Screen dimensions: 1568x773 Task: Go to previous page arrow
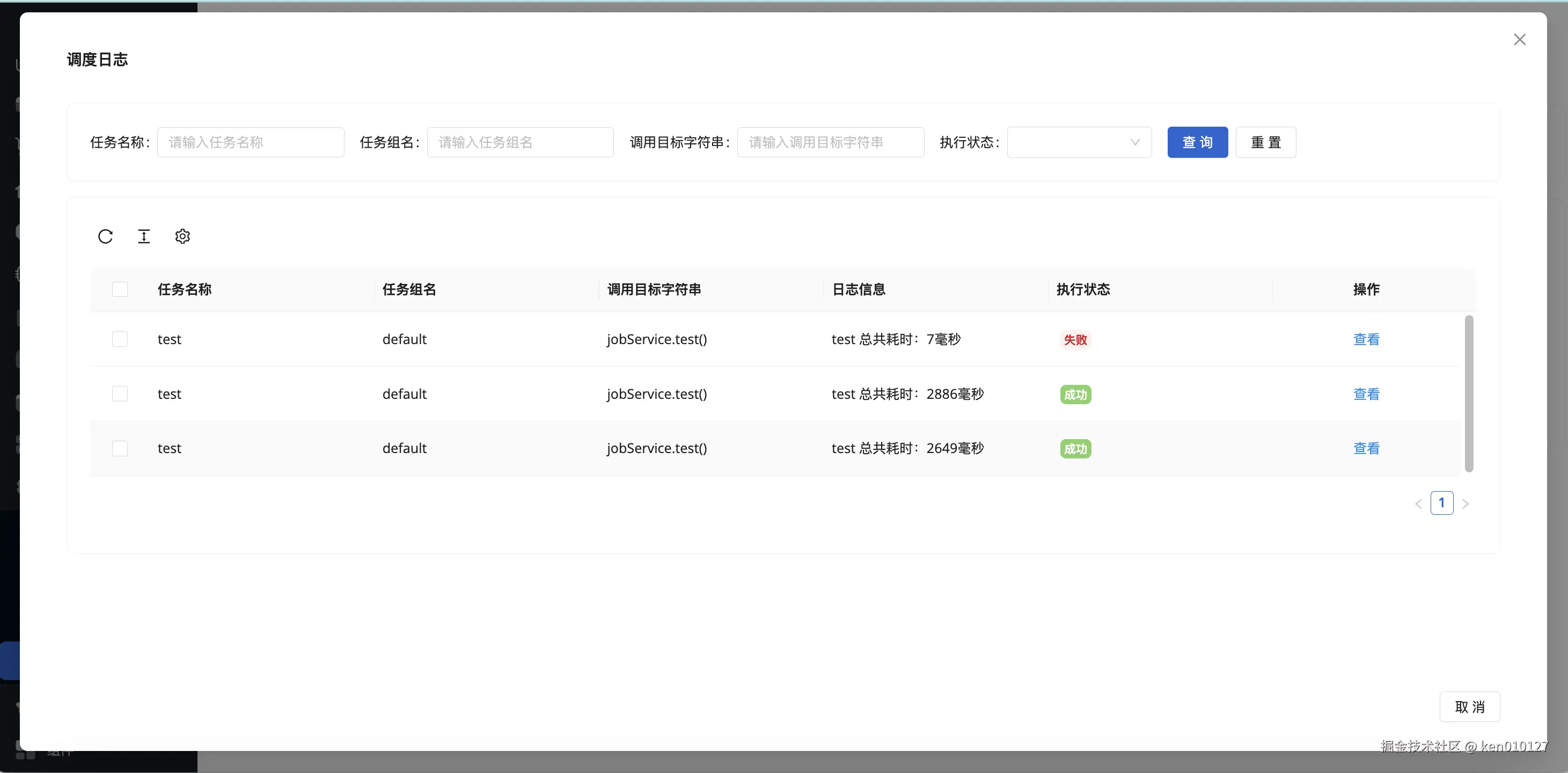pos(1418,504)
